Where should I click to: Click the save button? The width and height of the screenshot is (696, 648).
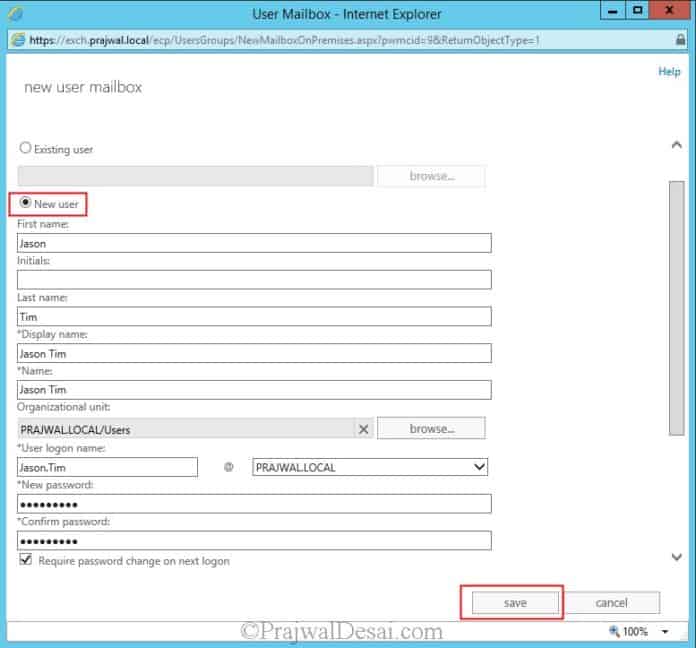[x=515, y=603]
